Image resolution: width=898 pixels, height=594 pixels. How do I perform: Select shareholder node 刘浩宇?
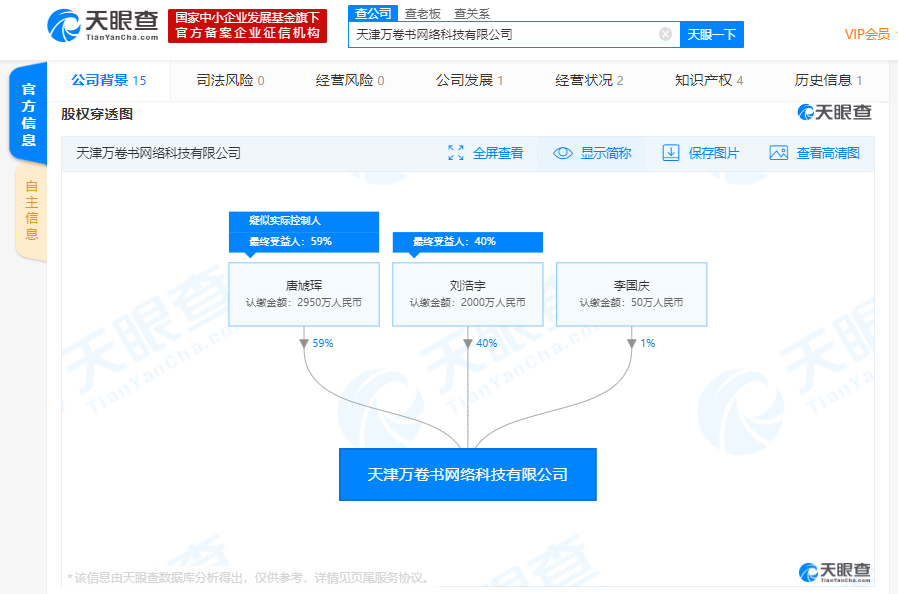pos(468,294)
